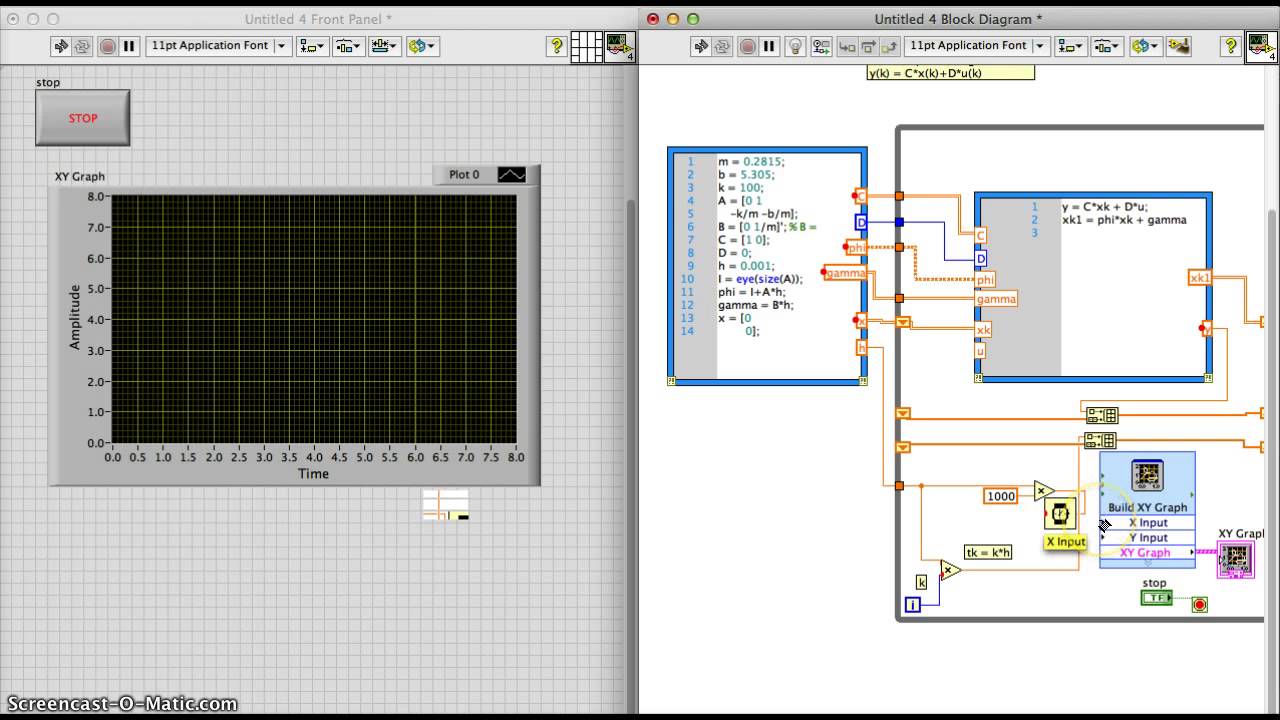Click the XY Graph indicator terminal
This screenshot has height=720, width=1280.
point(1236,559)
